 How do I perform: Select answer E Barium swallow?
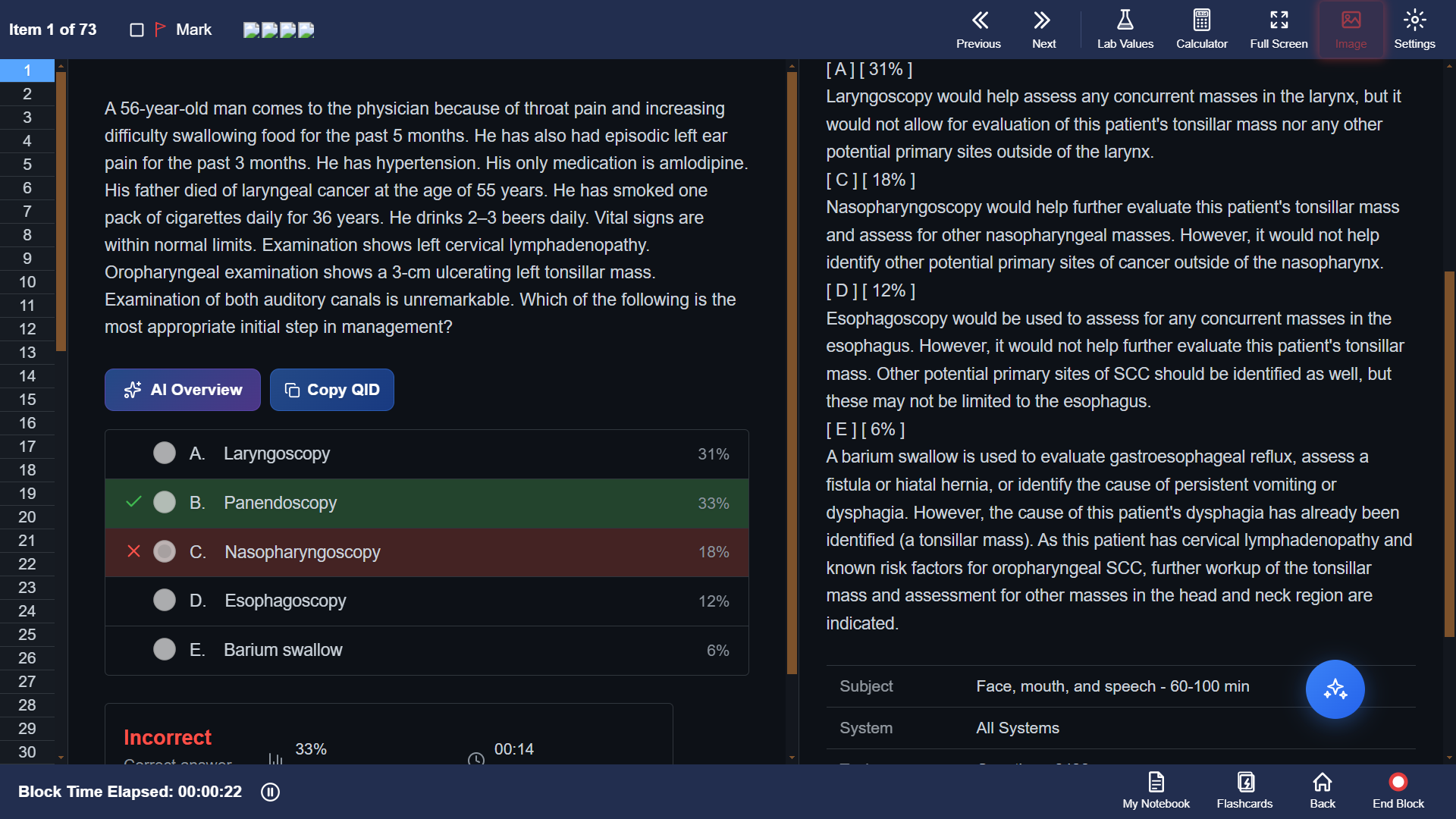(x=427, y=650)
